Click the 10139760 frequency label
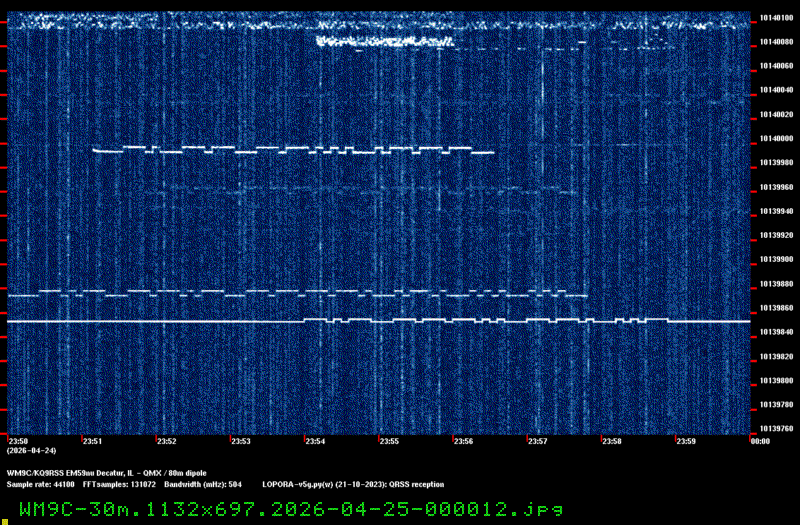This screenshot has height=525, width=800. click(x=774, y=429)
